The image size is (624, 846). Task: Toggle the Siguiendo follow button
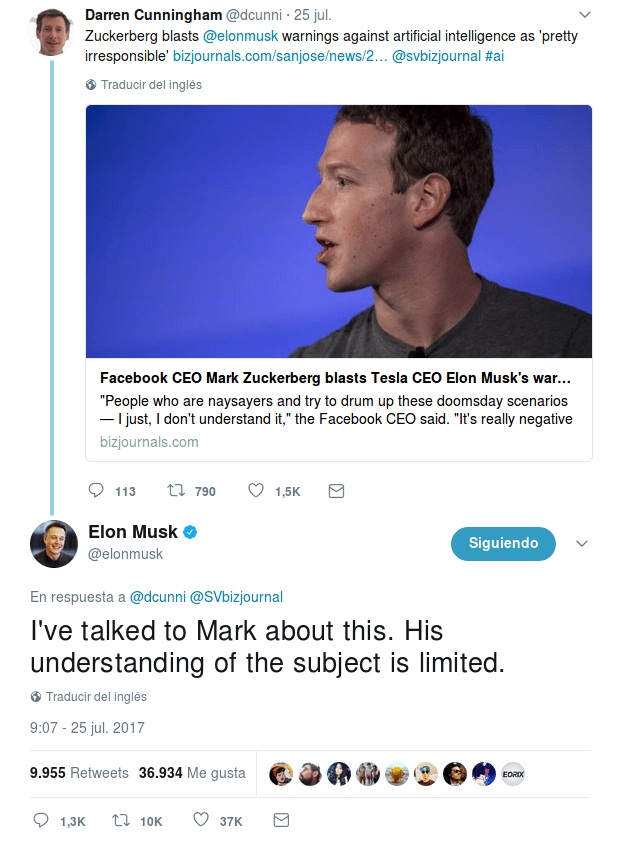click(502, 543)
